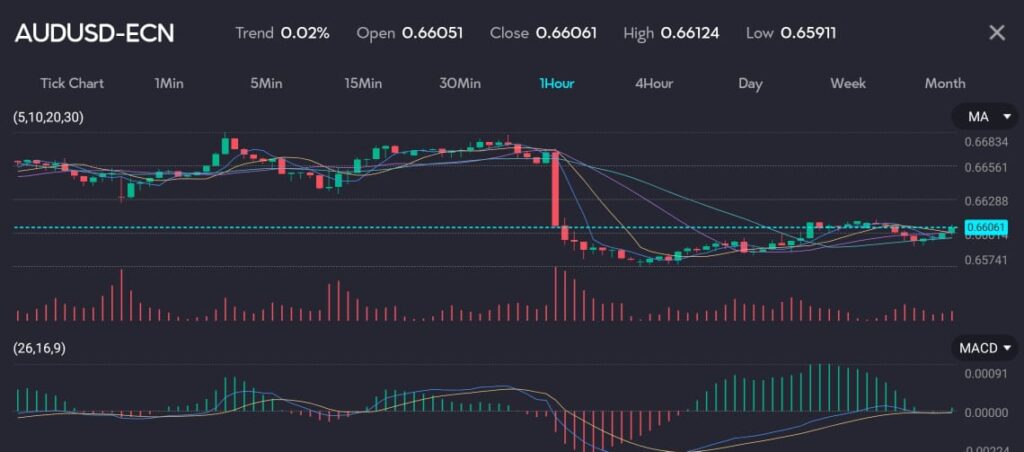Click the AUDUSD-ECN symbol title
The width and height of the screenshot is (1024, 452).
(94, 33)
